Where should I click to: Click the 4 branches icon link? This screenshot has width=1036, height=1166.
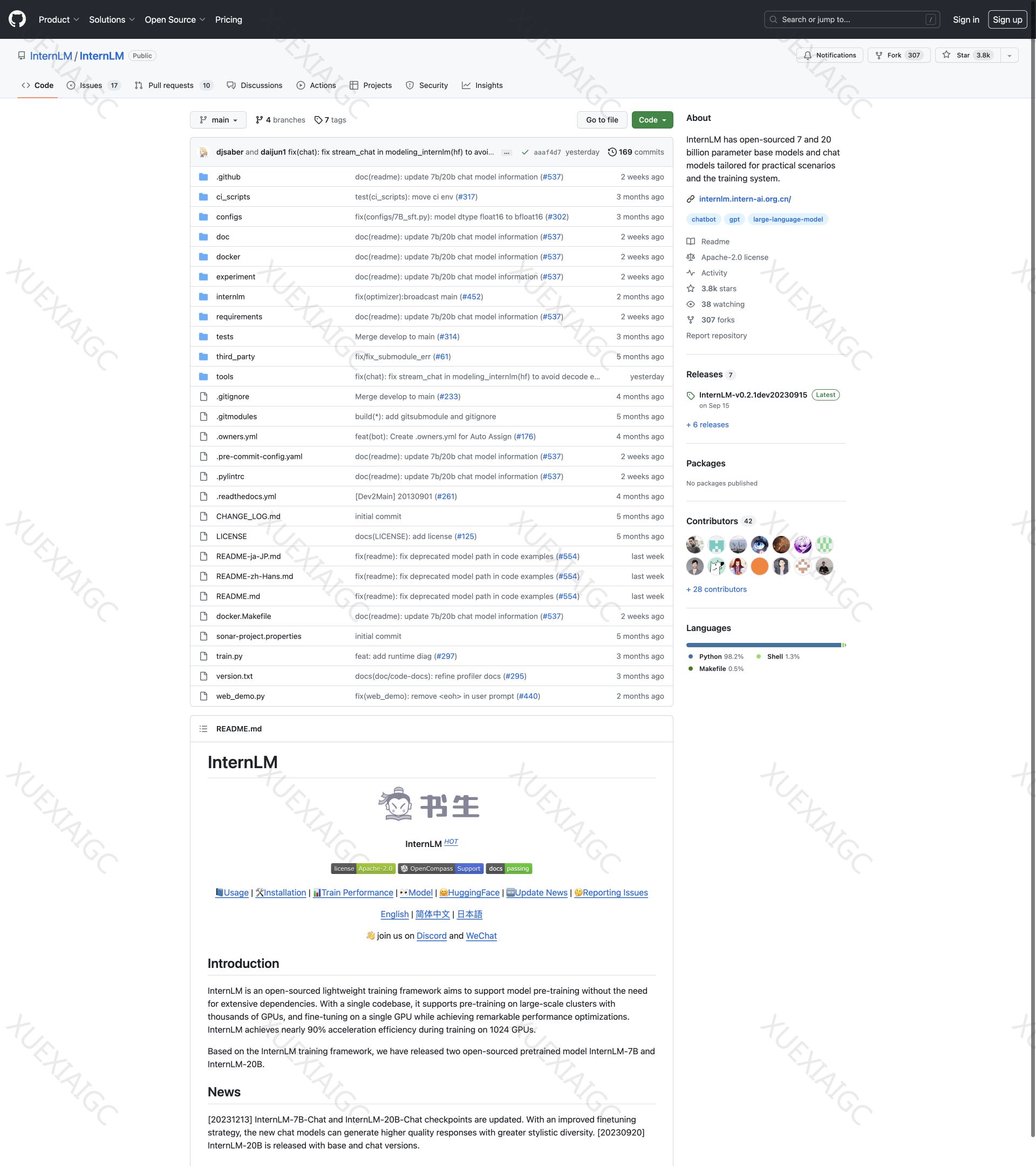[x=260, y=120]
